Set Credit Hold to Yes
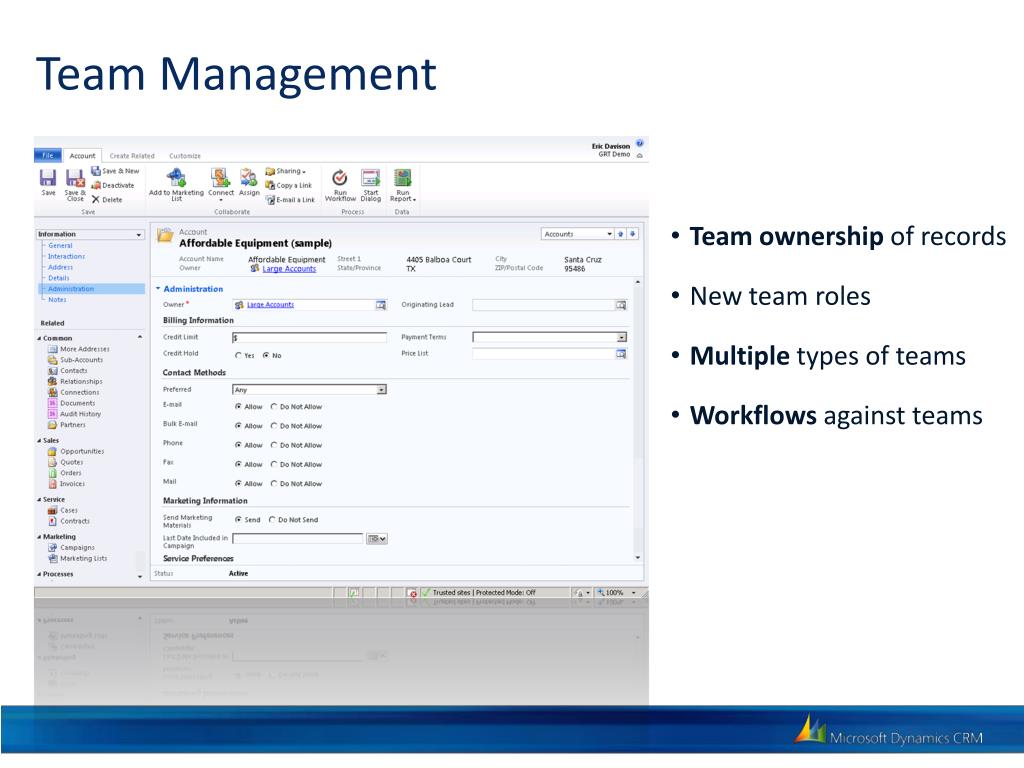The width and height of the screenshot is (1024, 768). pos(238,356)
